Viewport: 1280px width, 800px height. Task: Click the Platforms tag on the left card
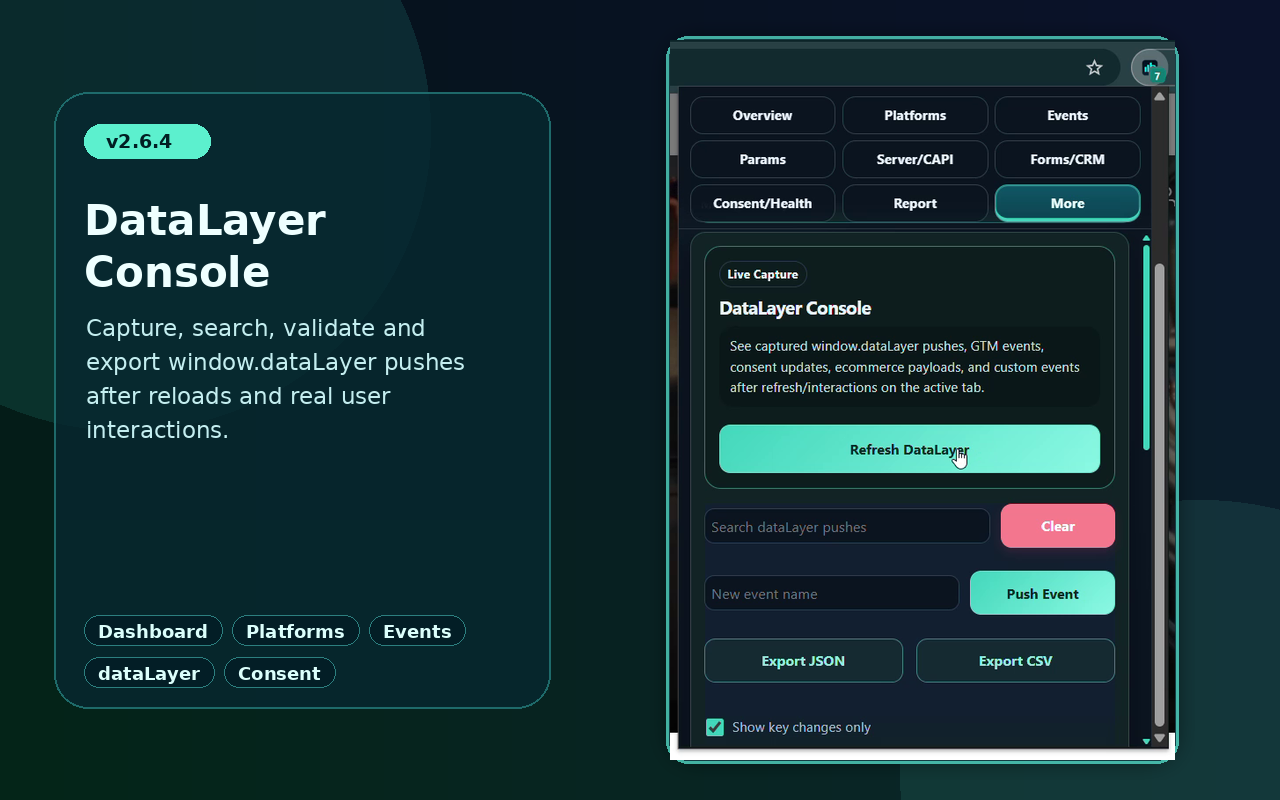click(x=295, y=631)
